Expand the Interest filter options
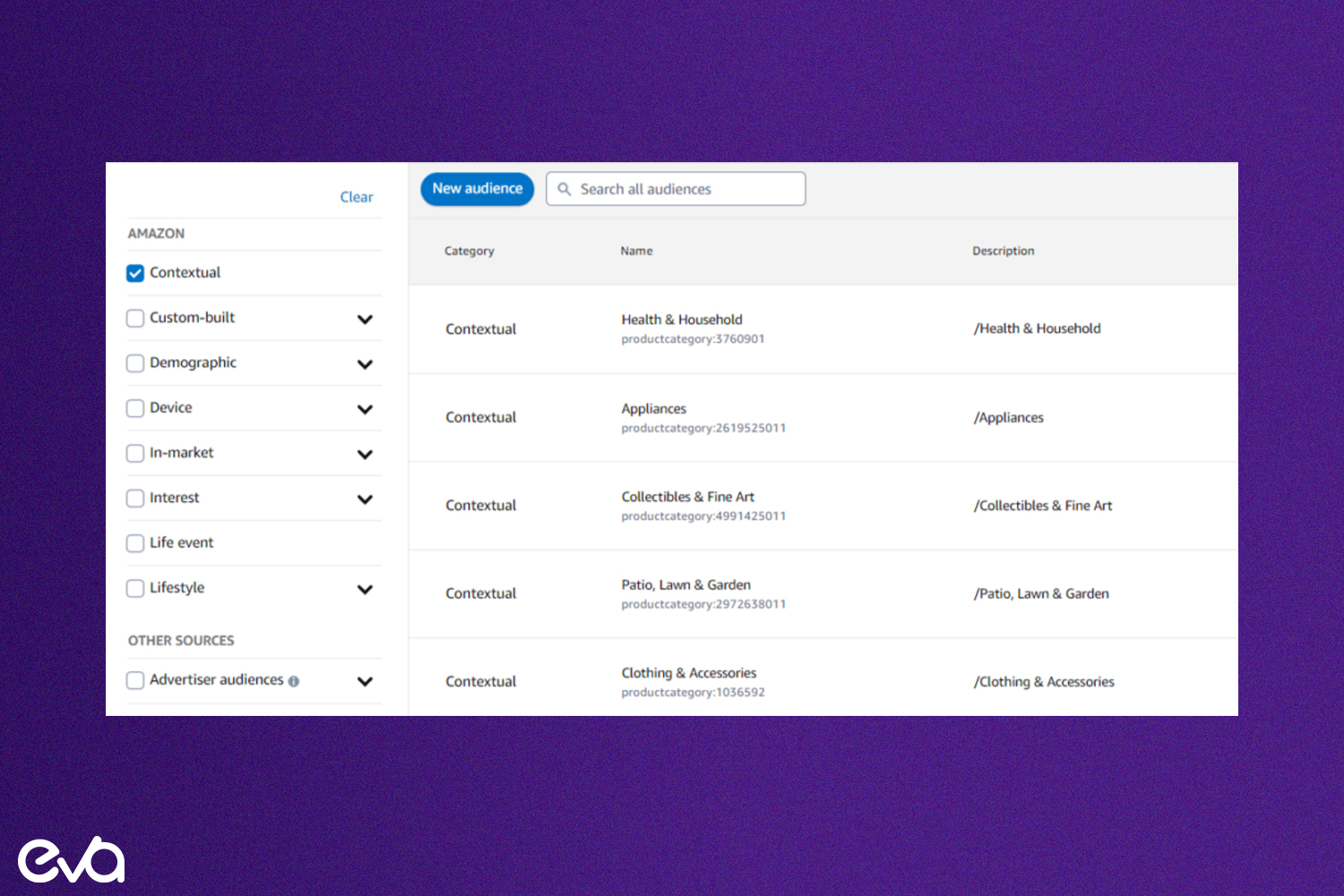 366,499
